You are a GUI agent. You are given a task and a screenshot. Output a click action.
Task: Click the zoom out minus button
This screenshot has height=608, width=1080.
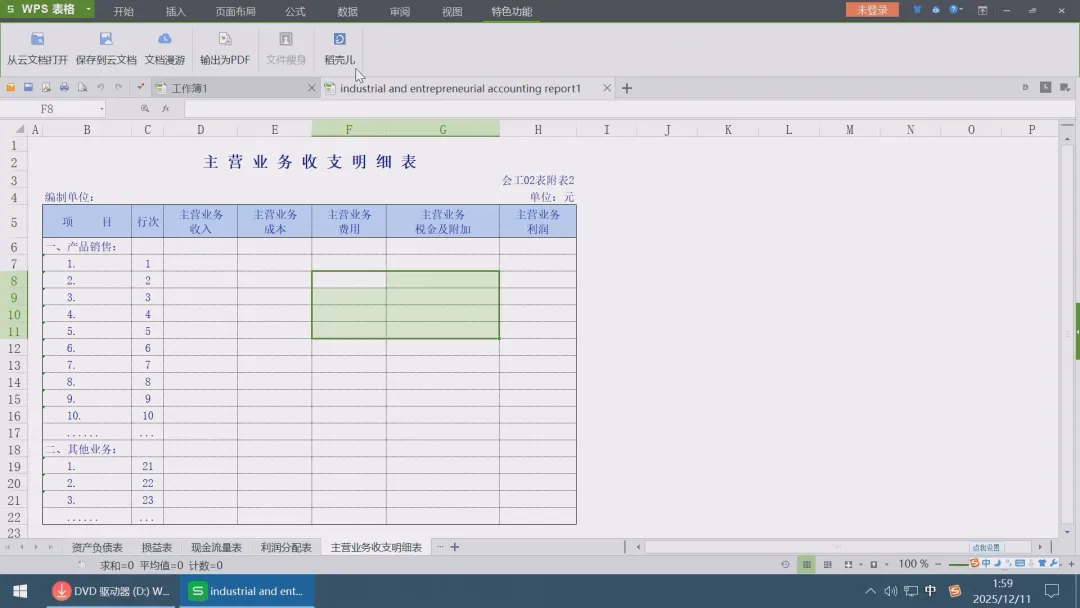pyautogui.click(x=938, y=565)
